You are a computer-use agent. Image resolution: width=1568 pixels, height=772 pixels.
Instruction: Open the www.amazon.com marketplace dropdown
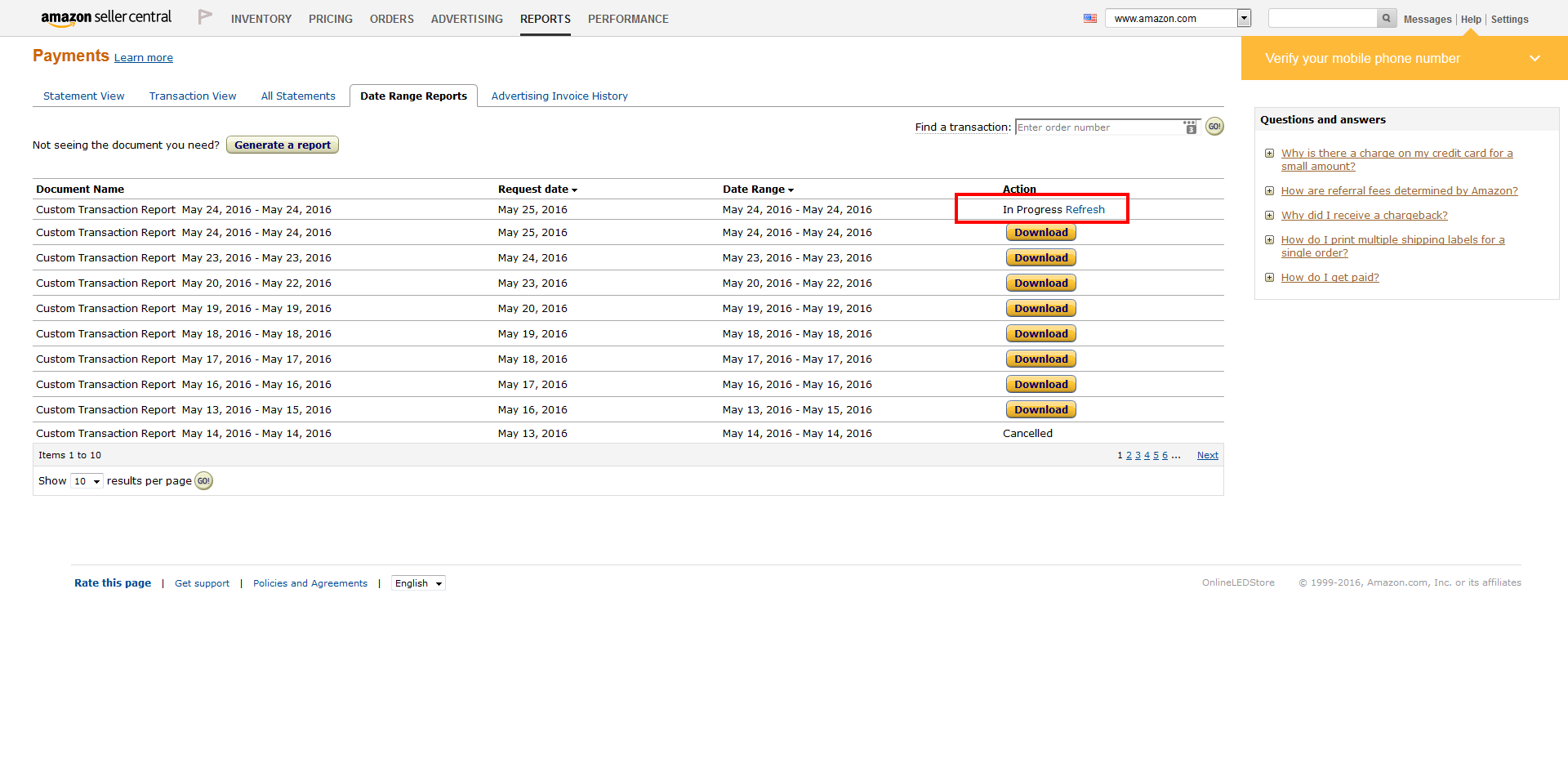click(1244, 19)
